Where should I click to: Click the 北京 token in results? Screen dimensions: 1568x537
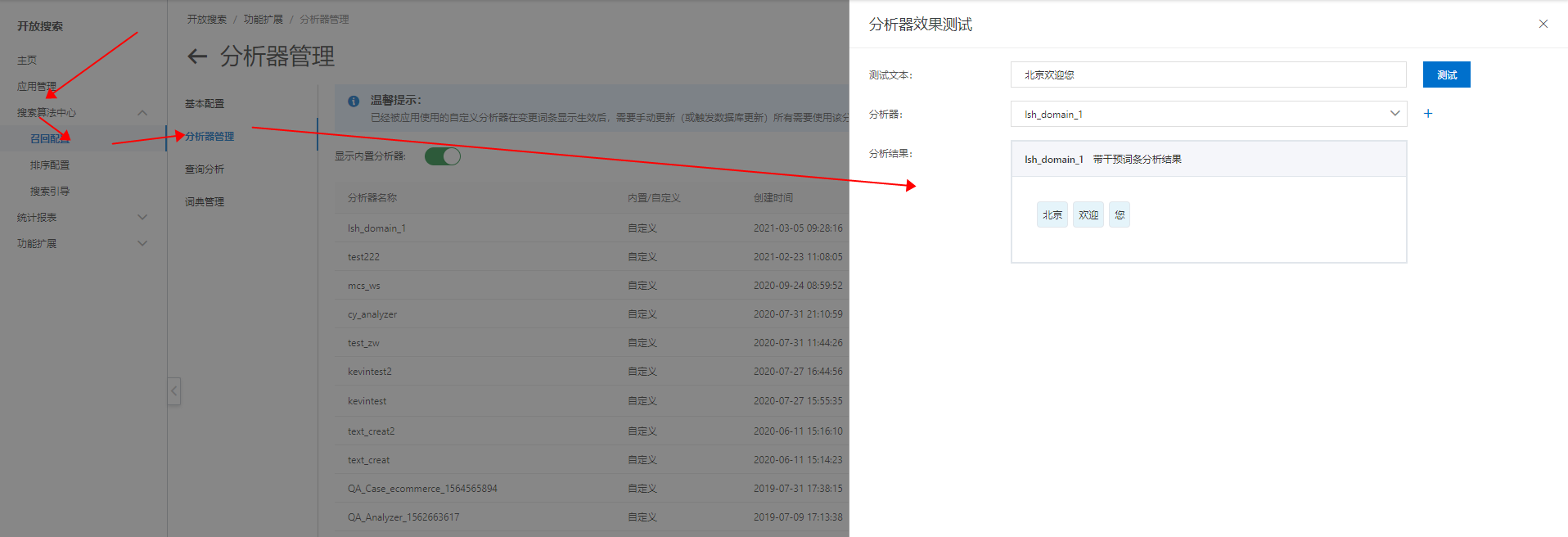click(x=1052, y=214)
